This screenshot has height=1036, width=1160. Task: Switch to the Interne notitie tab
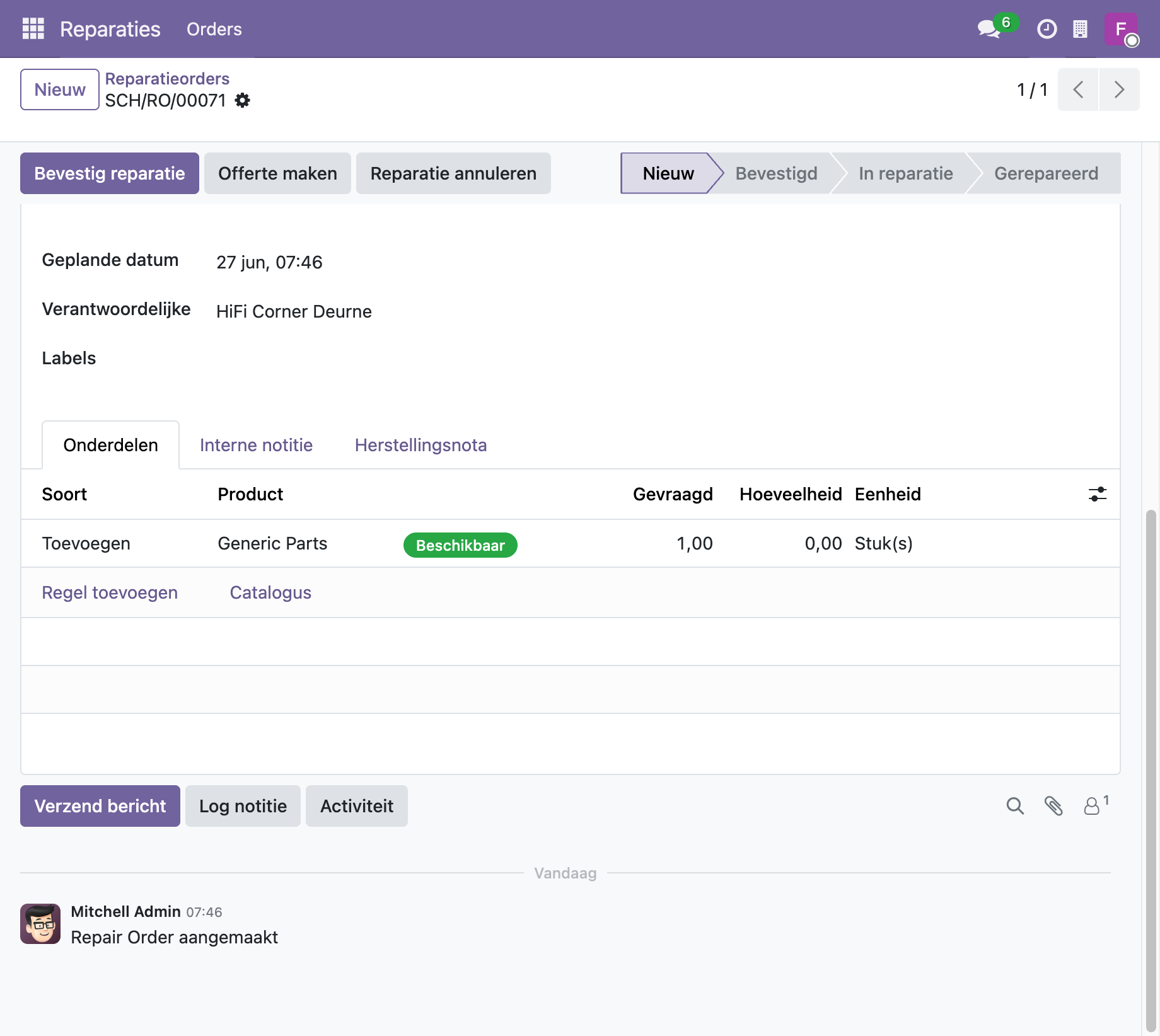256,445
